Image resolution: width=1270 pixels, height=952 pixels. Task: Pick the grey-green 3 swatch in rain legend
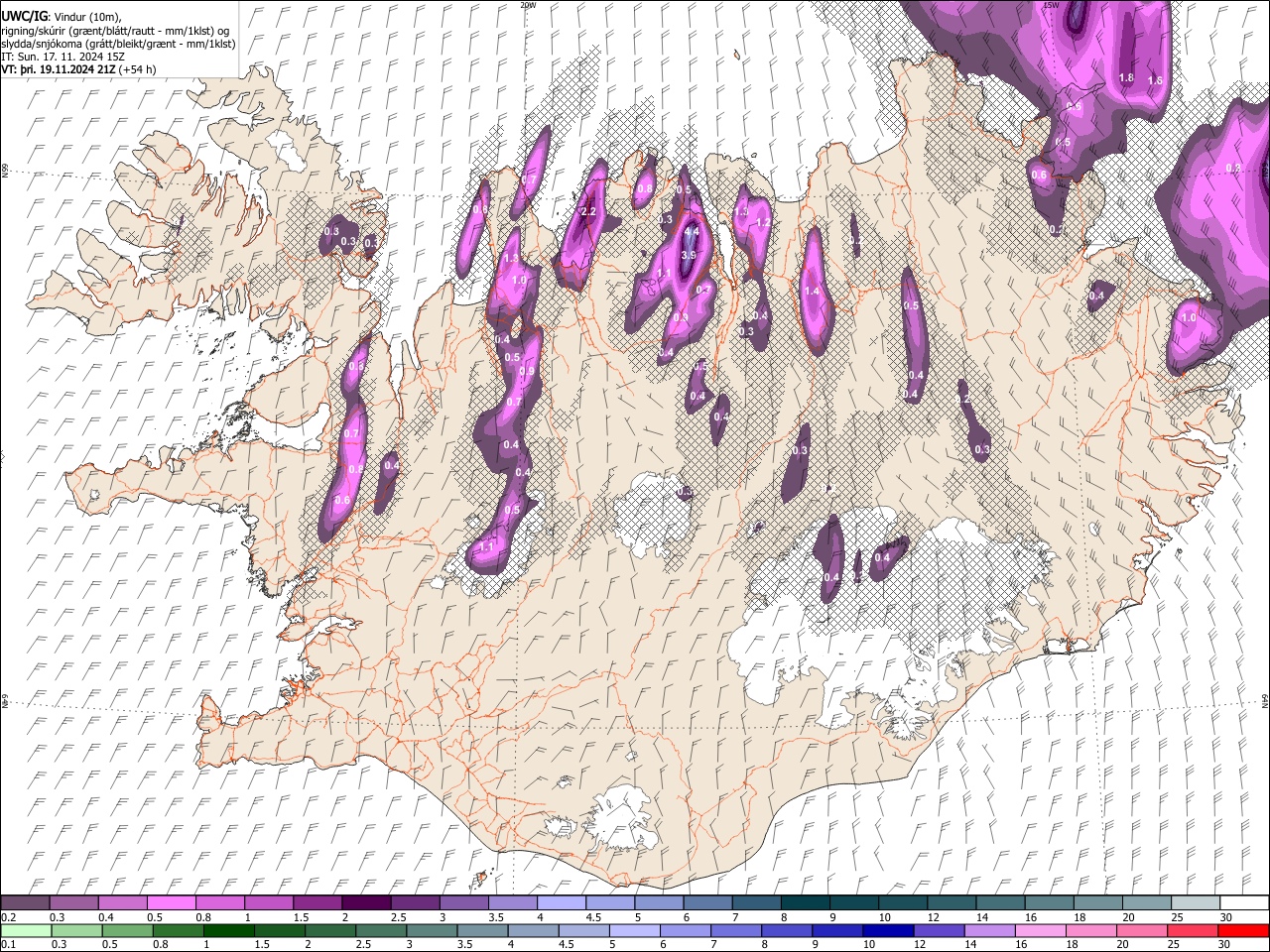tap(432, 930)
